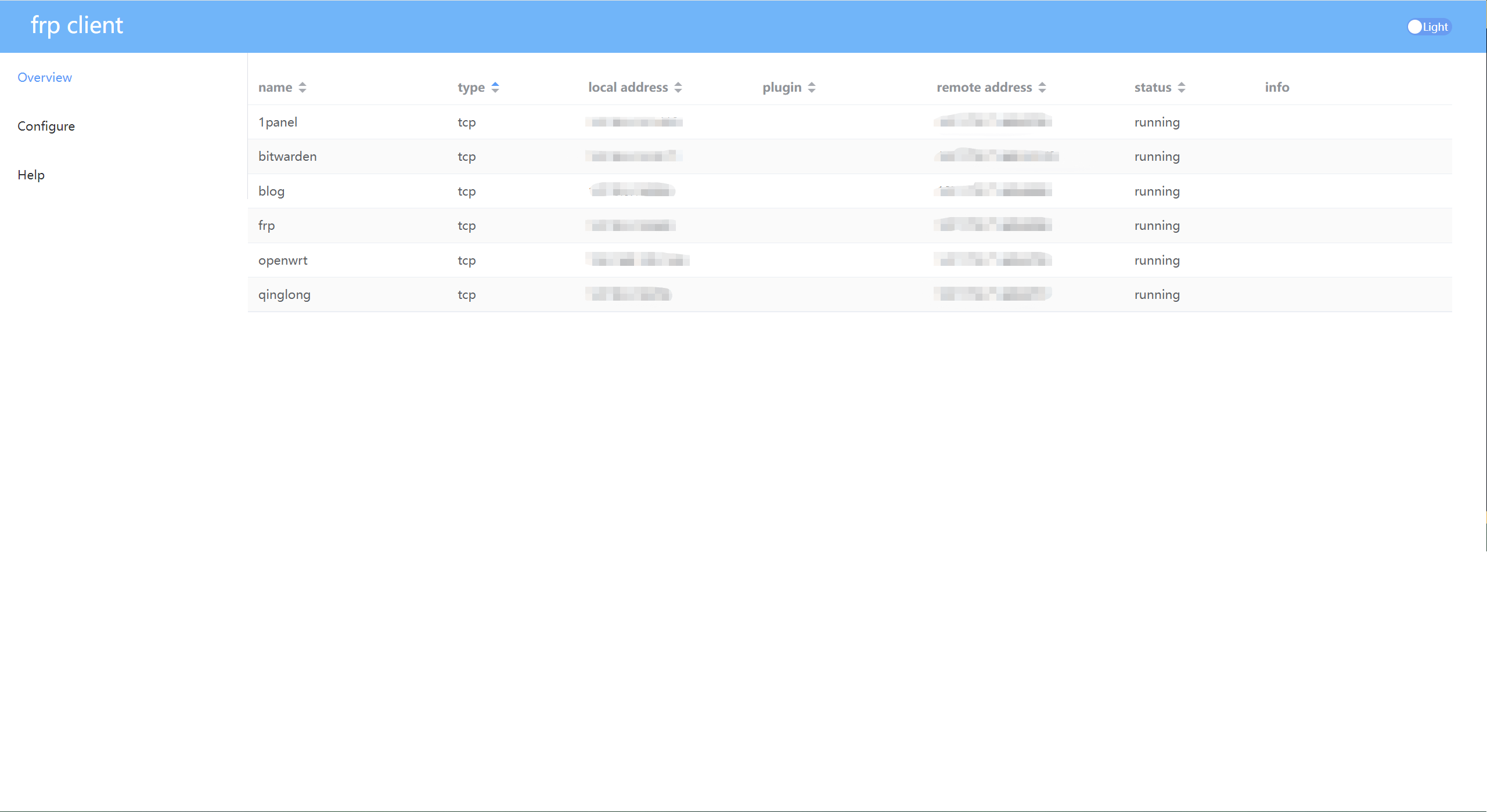Sort by local address using arrows
This screenshot has width=1487, height=812.
[x=678, y=88]
